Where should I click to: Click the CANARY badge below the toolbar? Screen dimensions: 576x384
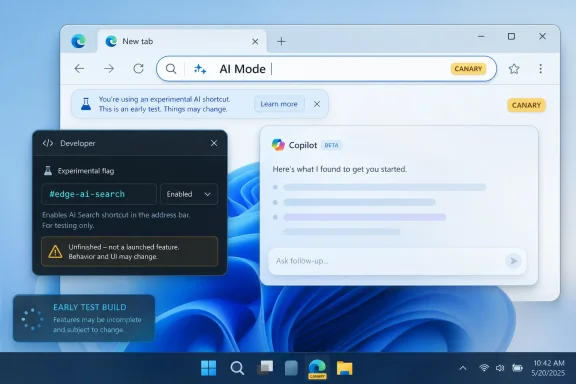[x=526, y=105]
